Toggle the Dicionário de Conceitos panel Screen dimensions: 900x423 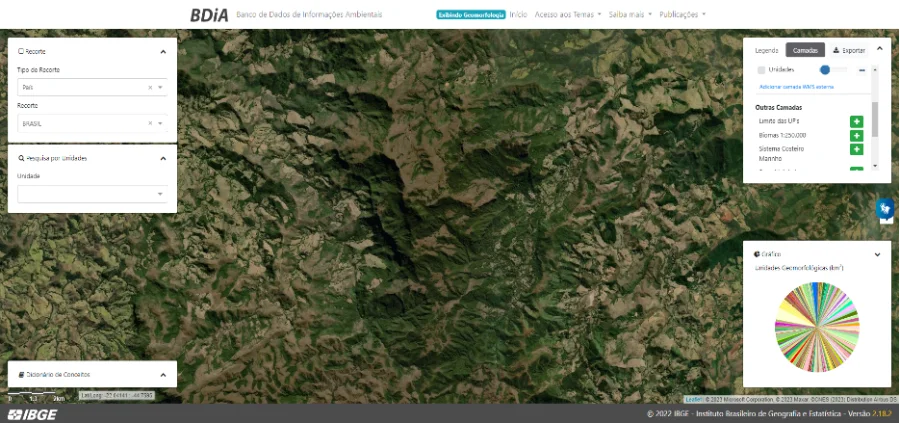click(x=163, y=375)
